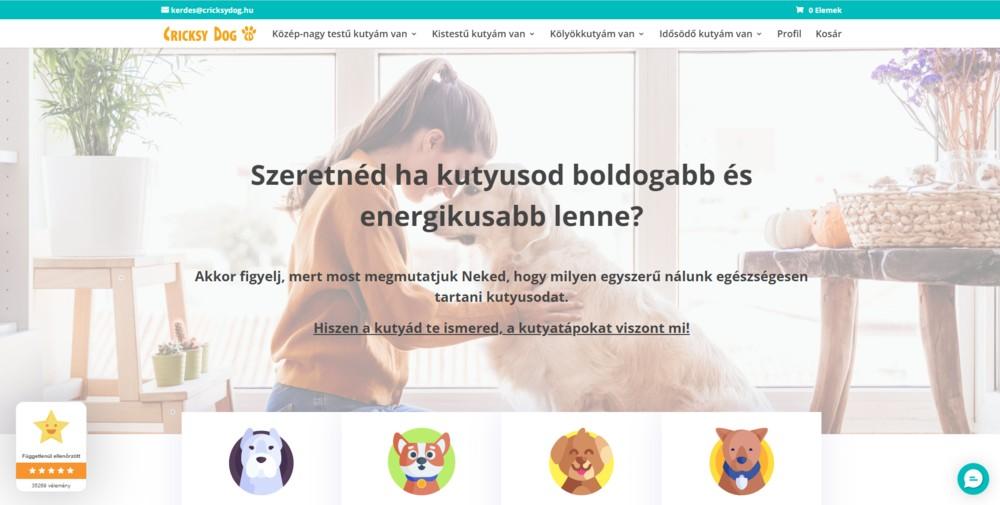
Task: Open the Profil menu item
Action: tap(789, 34)
